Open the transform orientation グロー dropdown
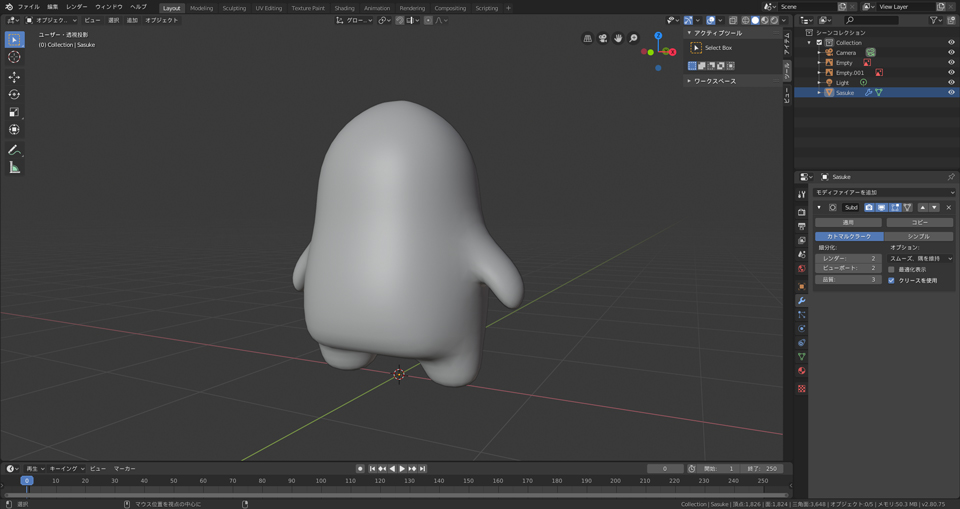Viewport: 960px width, 509px height. click(354, 20)
